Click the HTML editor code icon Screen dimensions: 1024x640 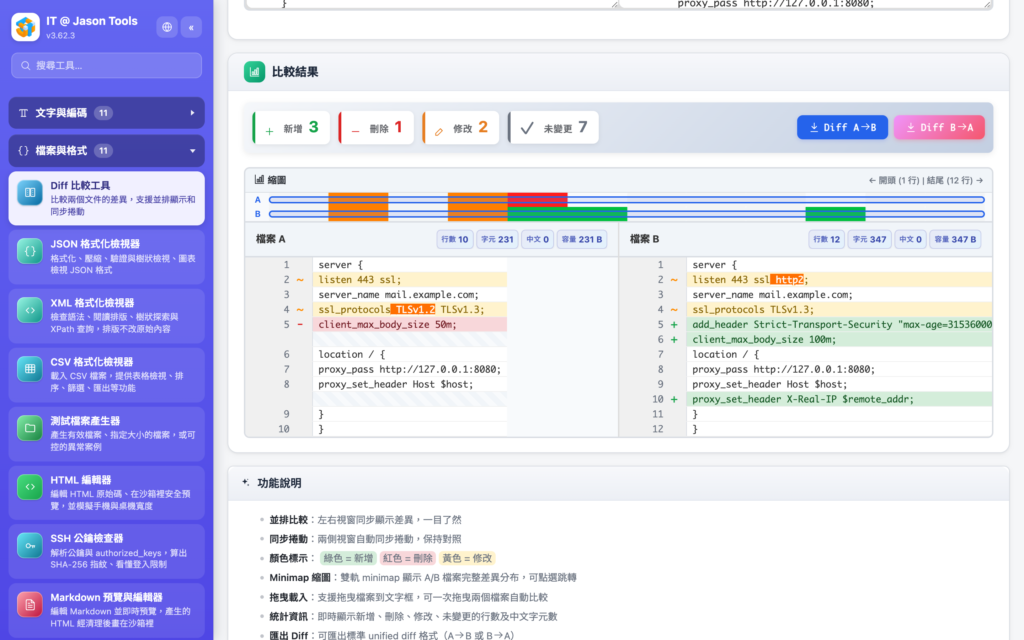tap(30, 487)
